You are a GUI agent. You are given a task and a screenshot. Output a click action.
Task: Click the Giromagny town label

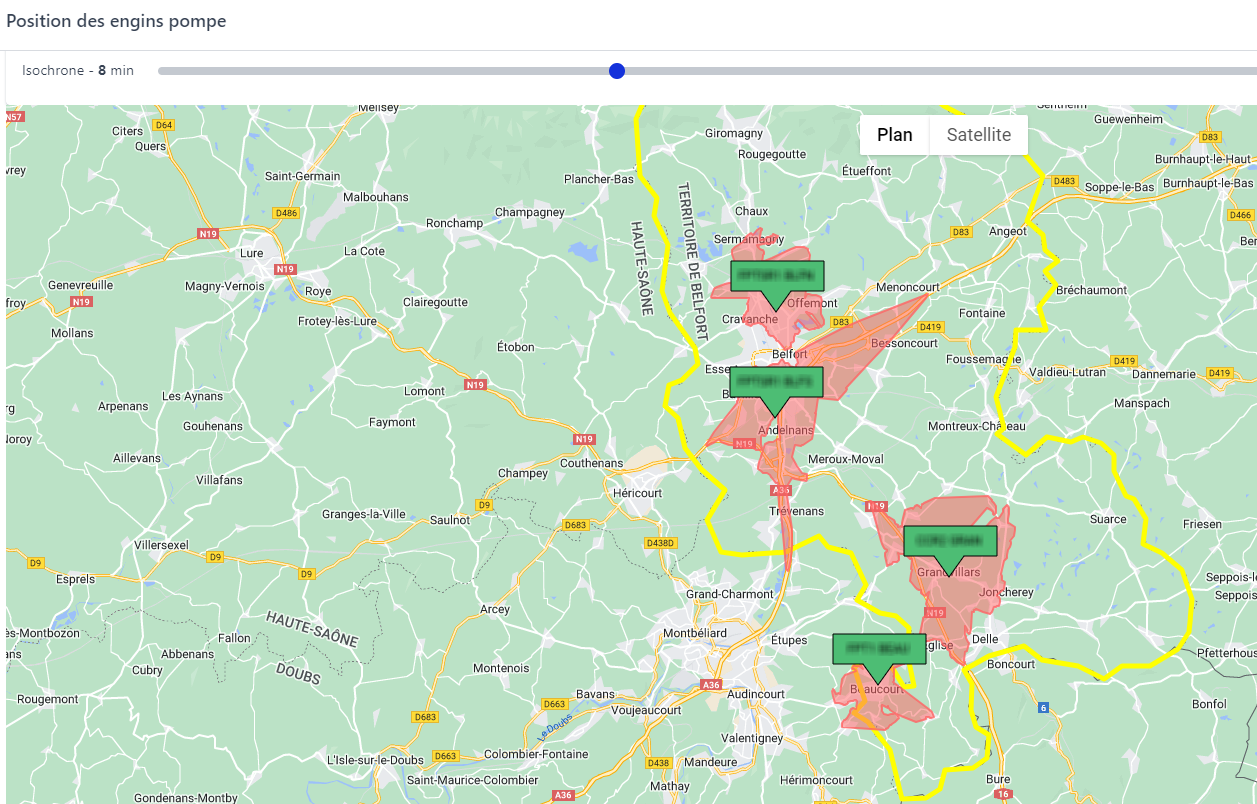tap(734, 133)
